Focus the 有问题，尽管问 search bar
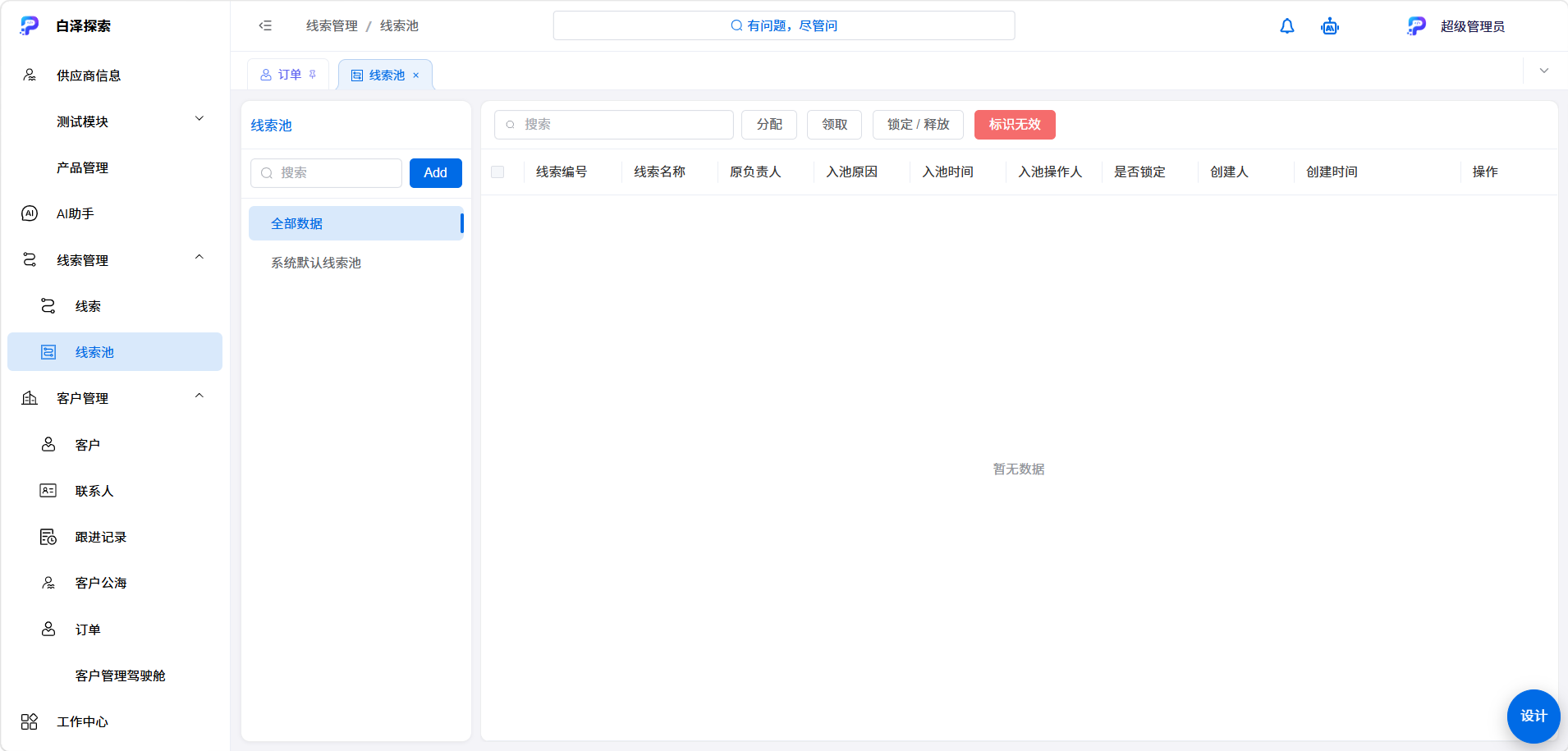 [784, 25]
